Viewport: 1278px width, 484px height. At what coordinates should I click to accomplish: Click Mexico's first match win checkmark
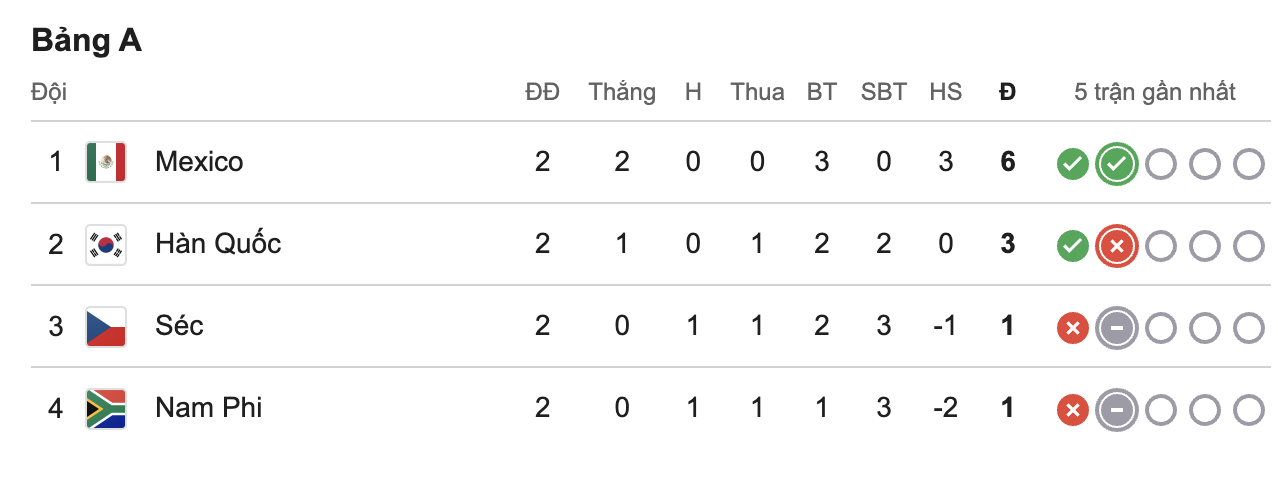(1072, 163)
